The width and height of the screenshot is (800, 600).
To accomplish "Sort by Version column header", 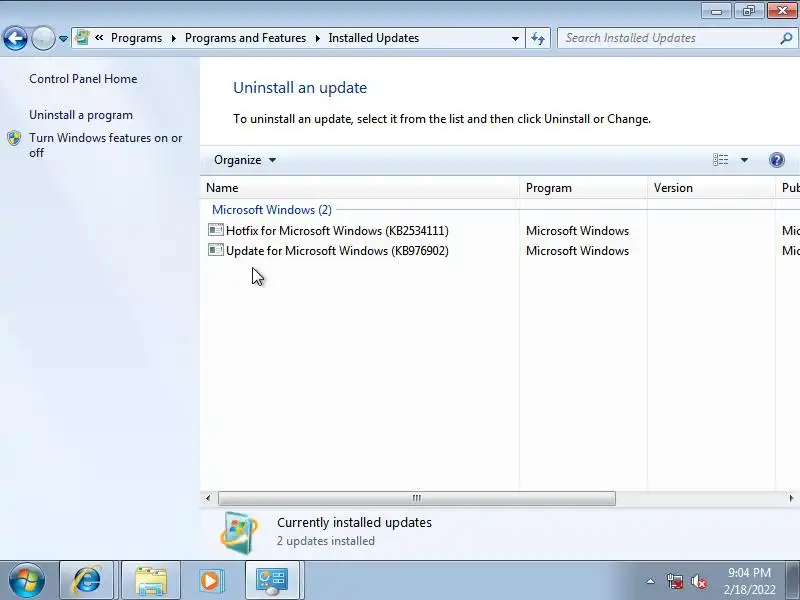I will [711, 188].
